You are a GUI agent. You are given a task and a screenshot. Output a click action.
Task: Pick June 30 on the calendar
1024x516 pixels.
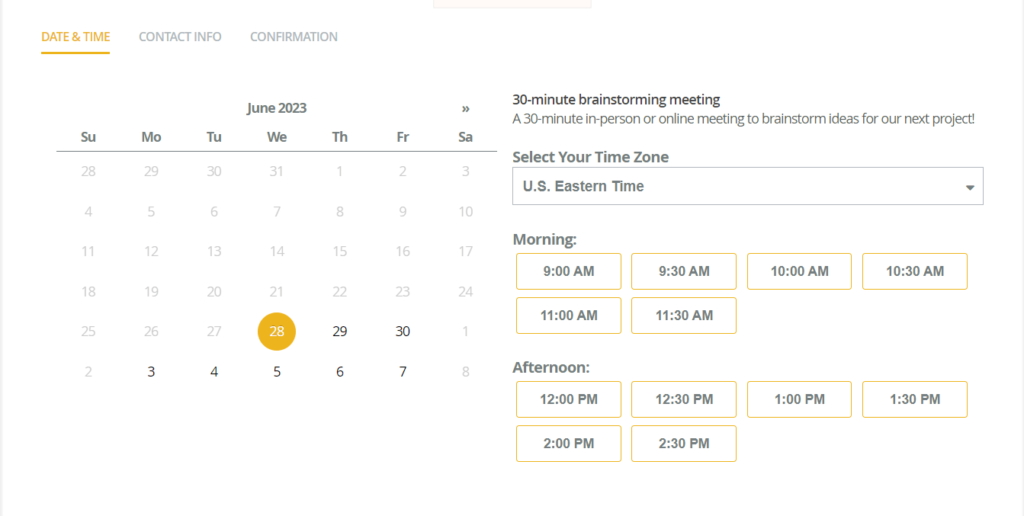coord(402,331)
